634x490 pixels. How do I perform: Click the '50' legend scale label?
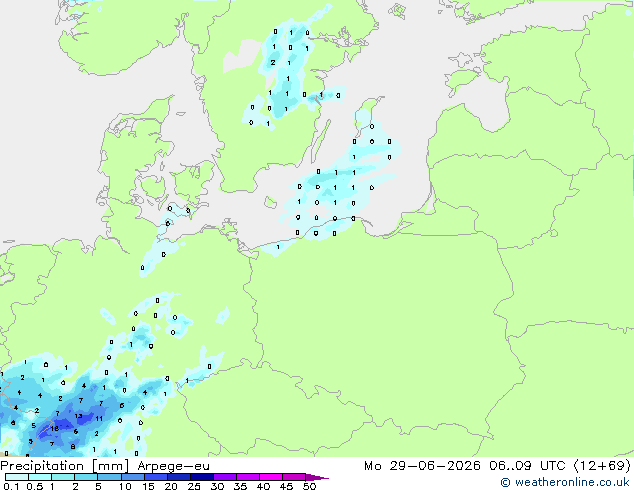(x=309, y=486)
